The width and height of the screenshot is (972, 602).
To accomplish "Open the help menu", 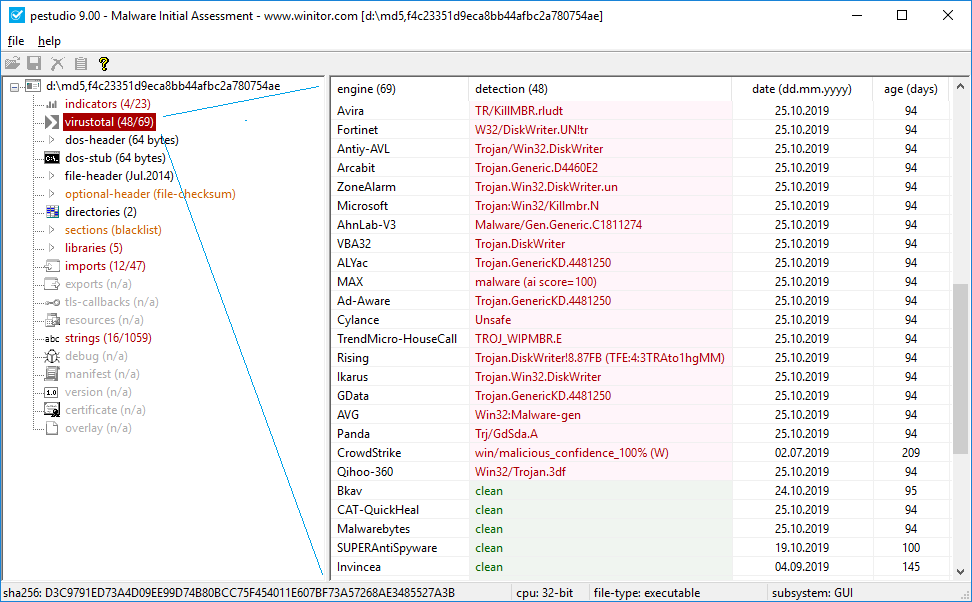I will click(x=49, y=41).
